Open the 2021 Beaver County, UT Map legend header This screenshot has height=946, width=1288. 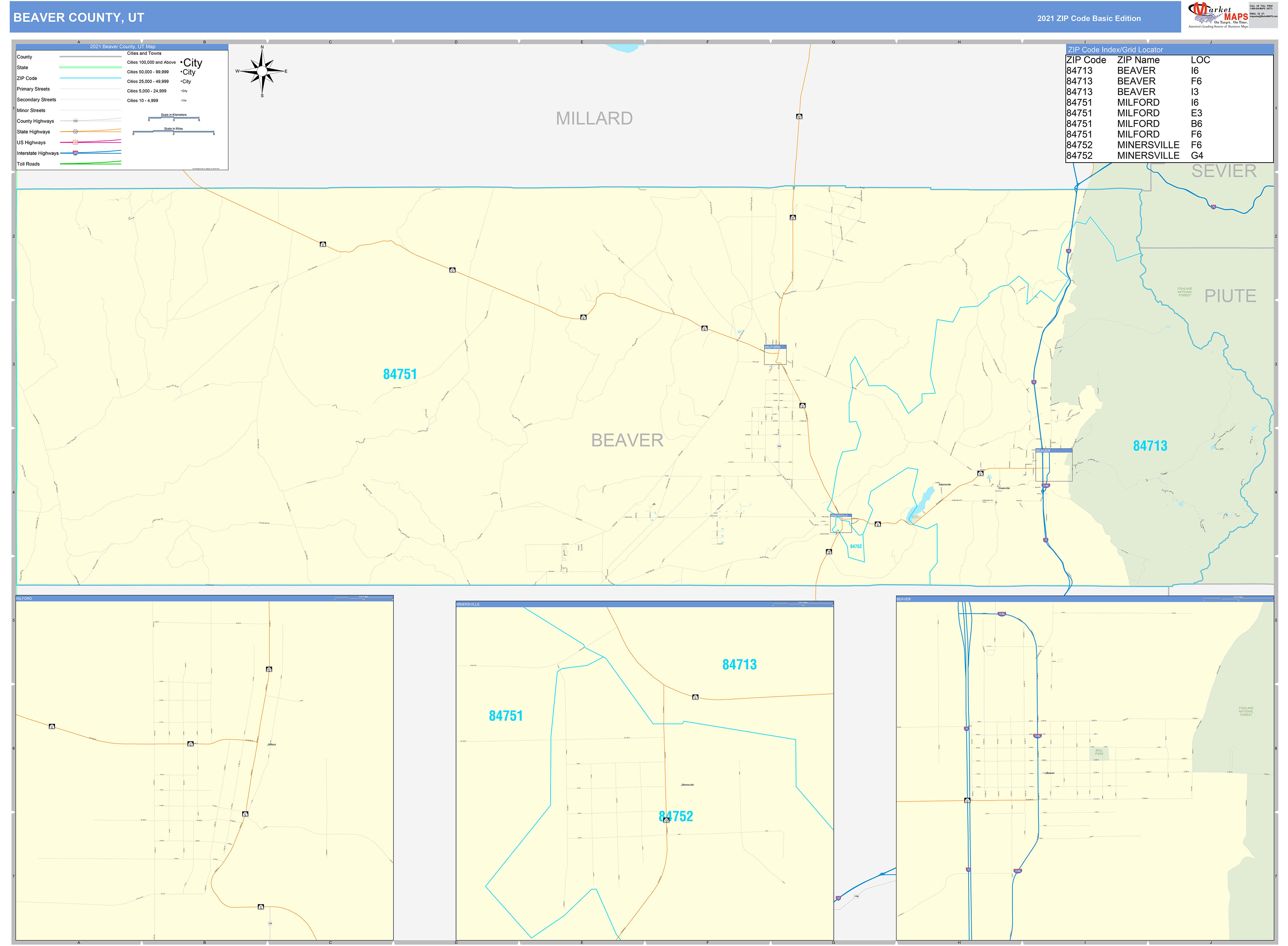[x=123, y=46]
